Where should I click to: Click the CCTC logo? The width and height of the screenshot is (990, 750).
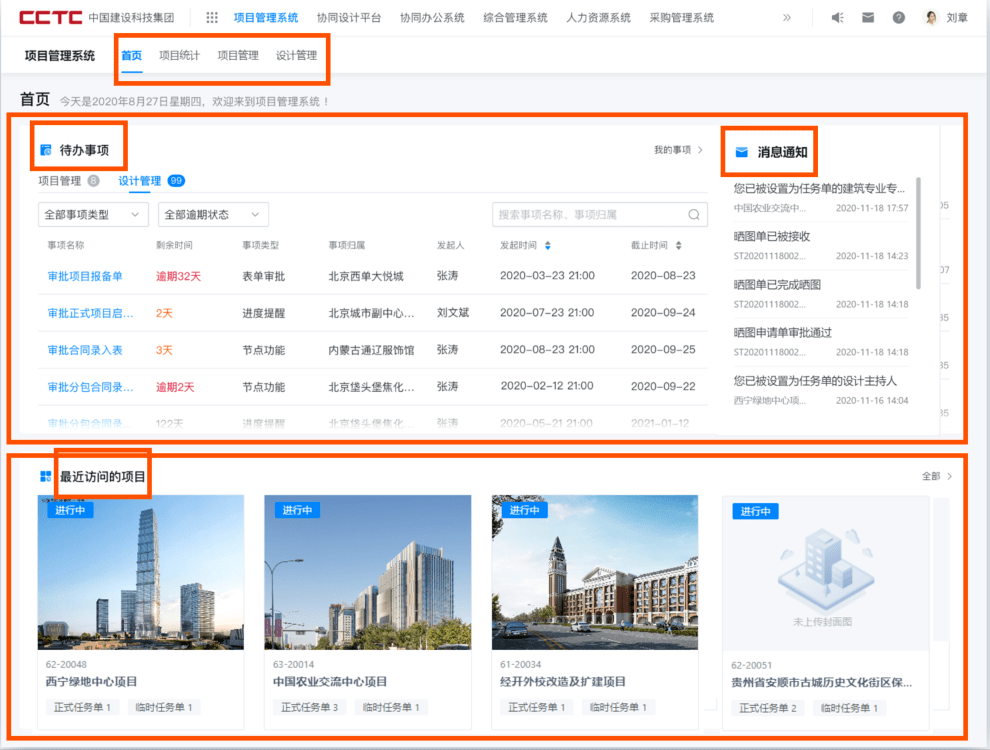(x=51, y=18)
